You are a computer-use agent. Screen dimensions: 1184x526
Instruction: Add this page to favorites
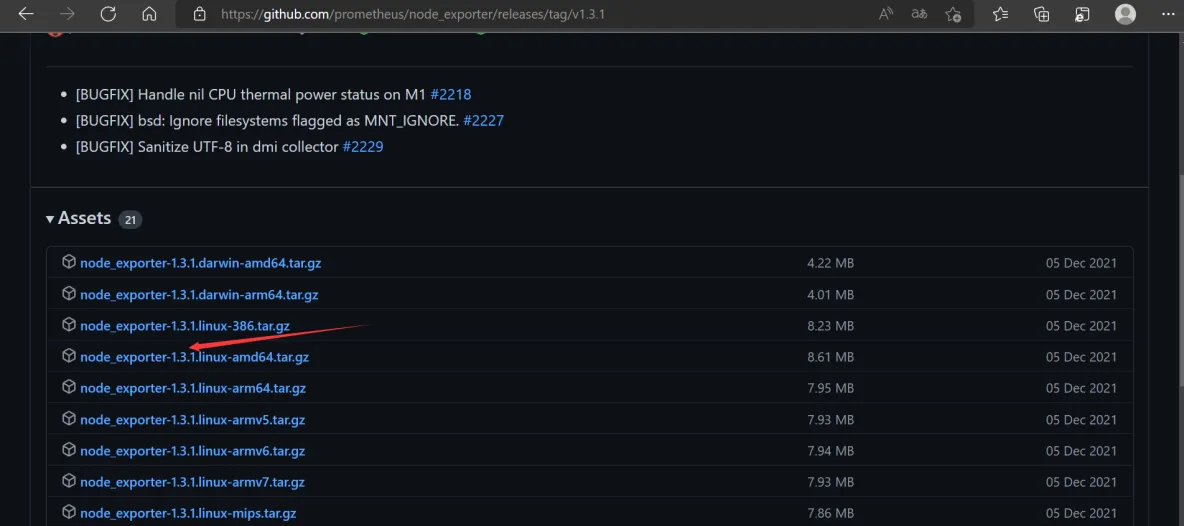[x=953, y=14]
